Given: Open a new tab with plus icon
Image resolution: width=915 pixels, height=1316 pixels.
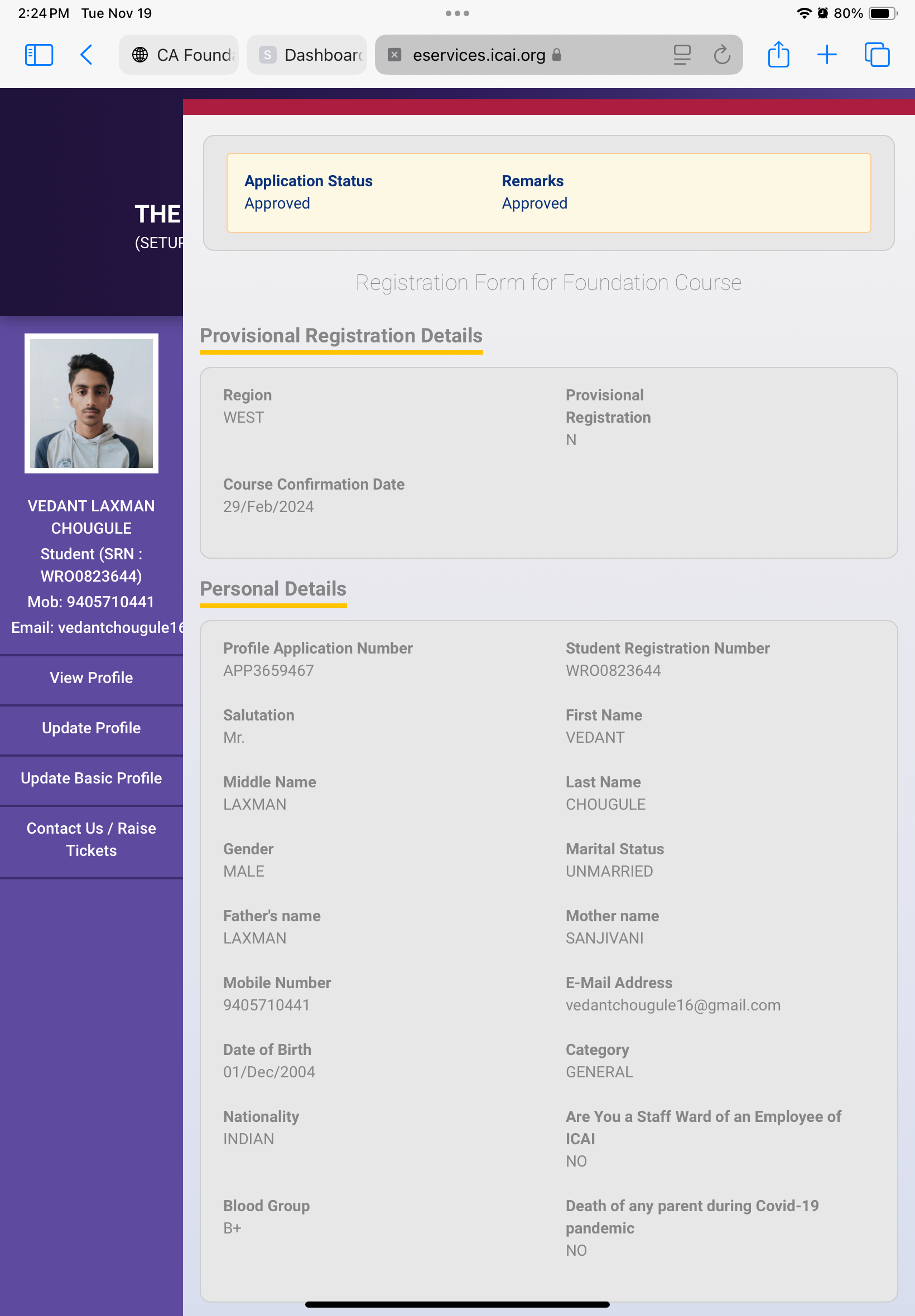Looking at the screenshot, I should click(826, 55).
